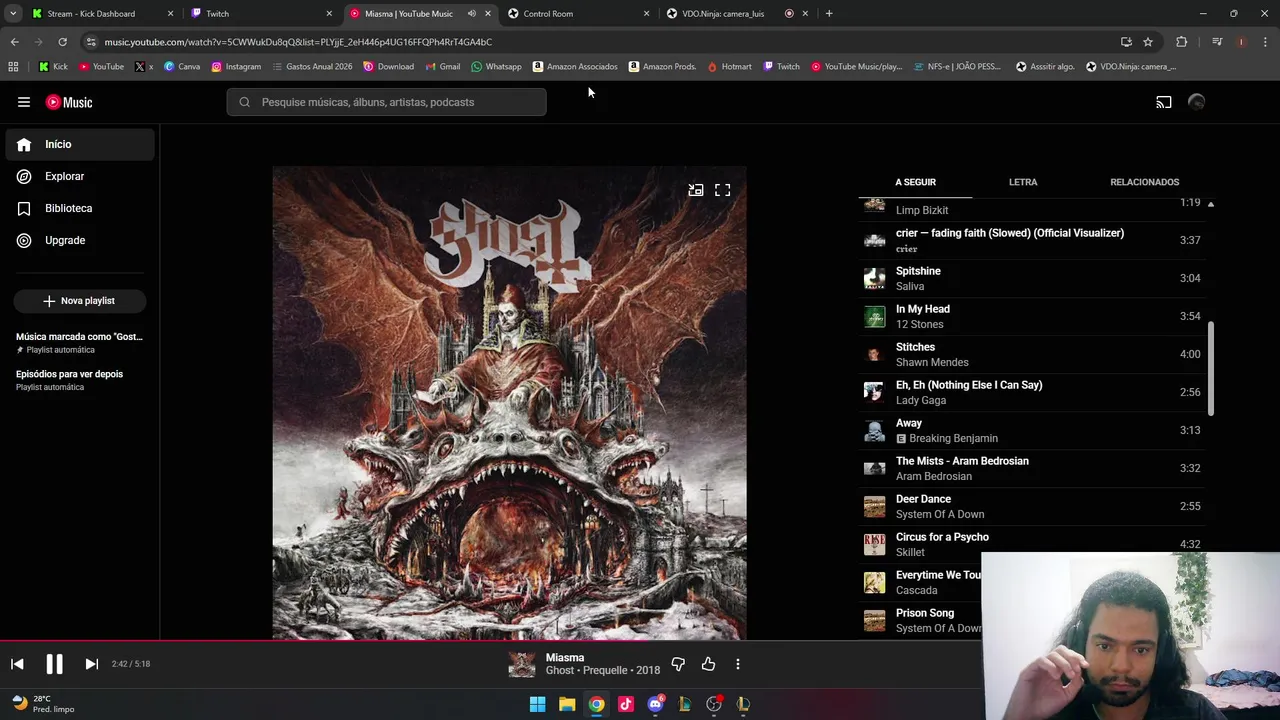Click the Spitshine track thumbnail
Viewport: 1280px width, 720px height.
click(875, 278)
